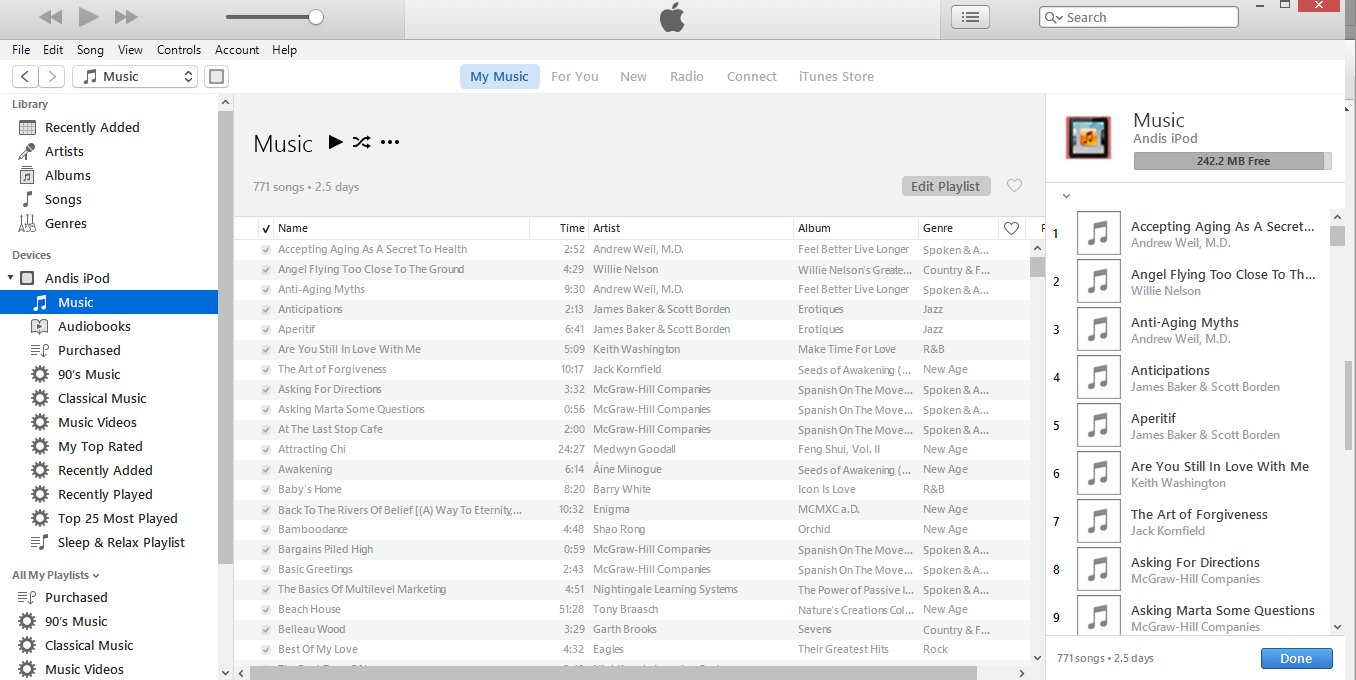Click the Andis iPod thumbnail image
This screenshot has height=680, width=1356.
(x=1088, y=138)
